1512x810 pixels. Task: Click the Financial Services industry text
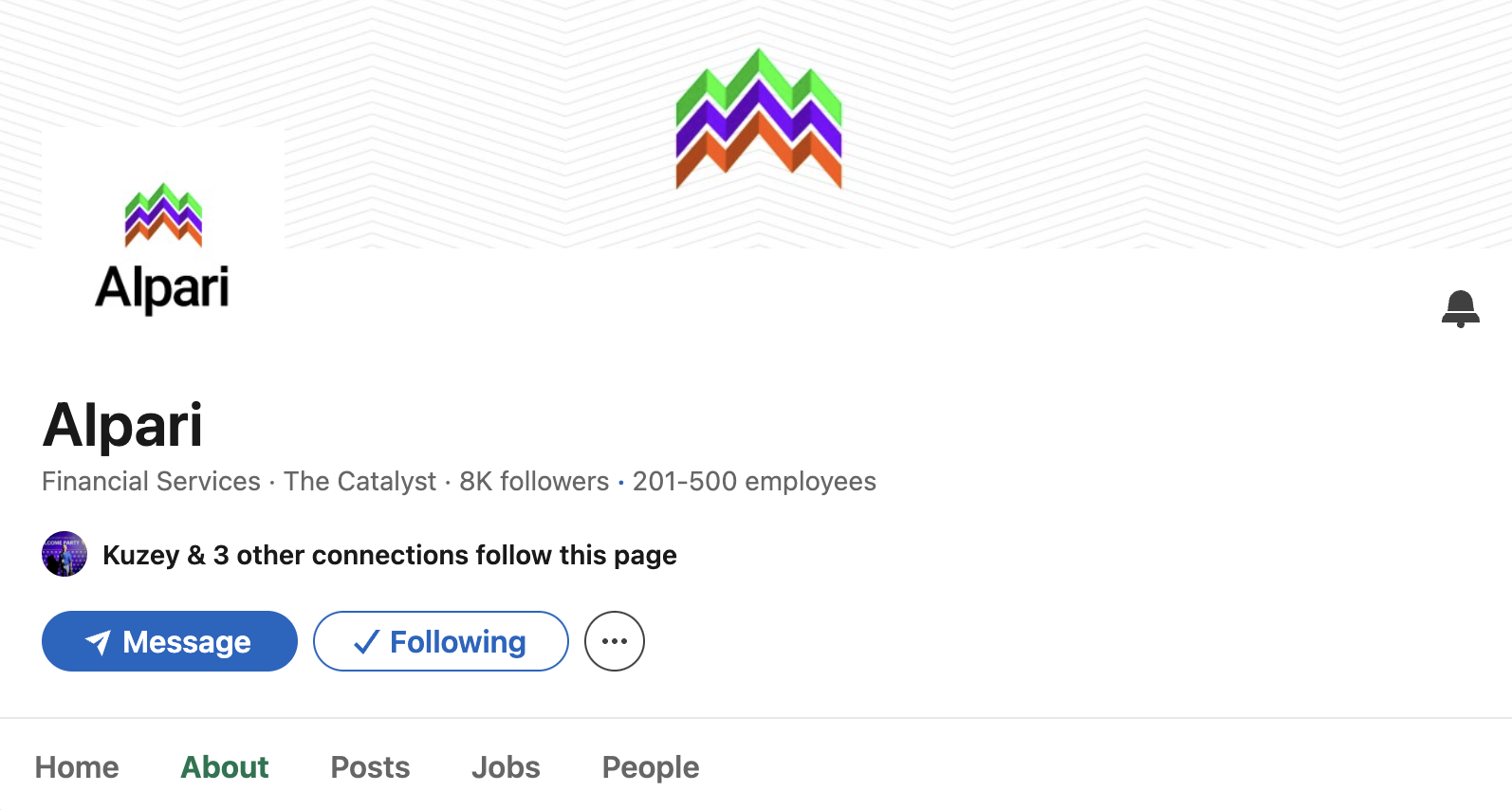[x=151, y=481]
